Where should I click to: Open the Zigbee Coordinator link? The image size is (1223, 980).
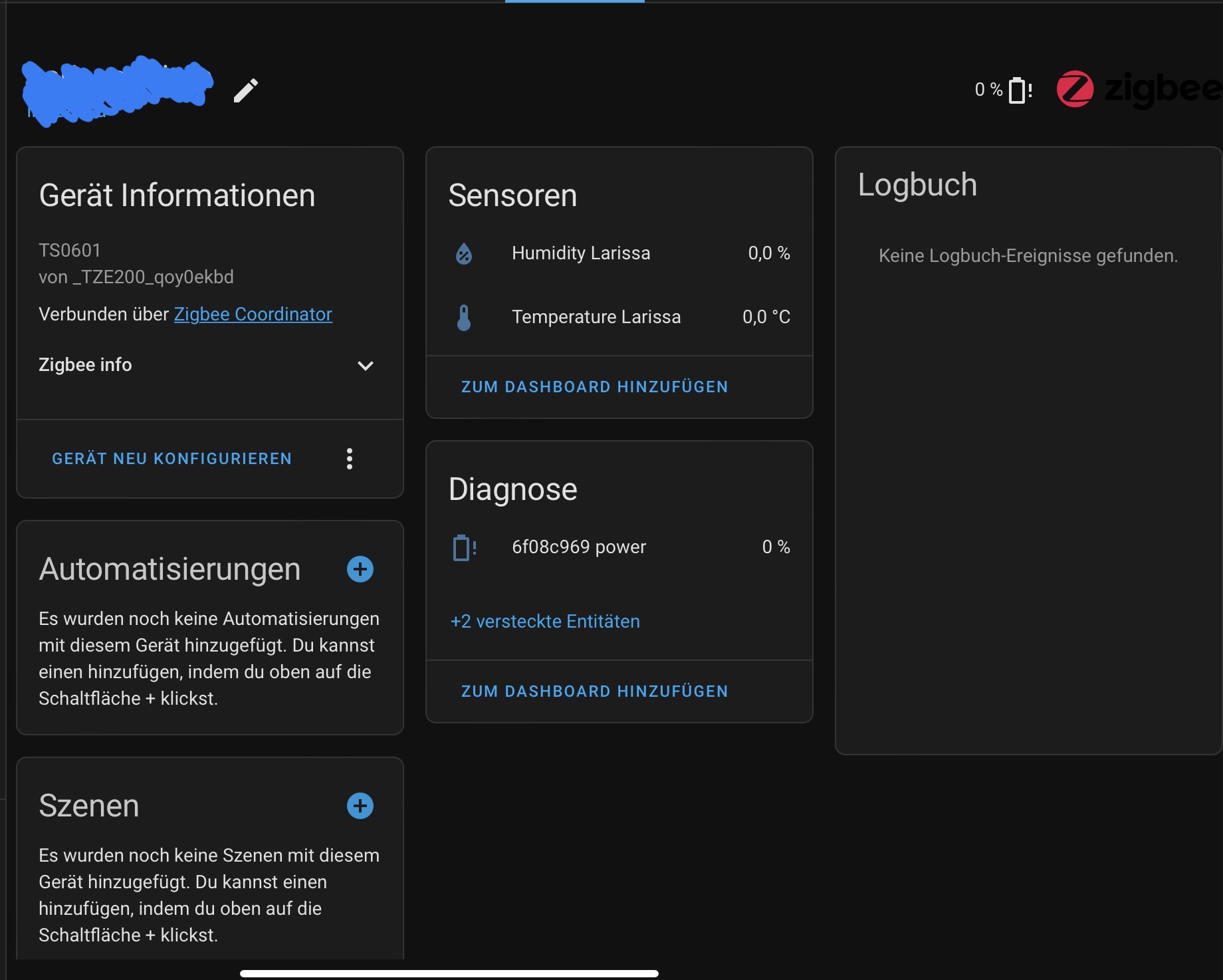(x=253, y=314)
